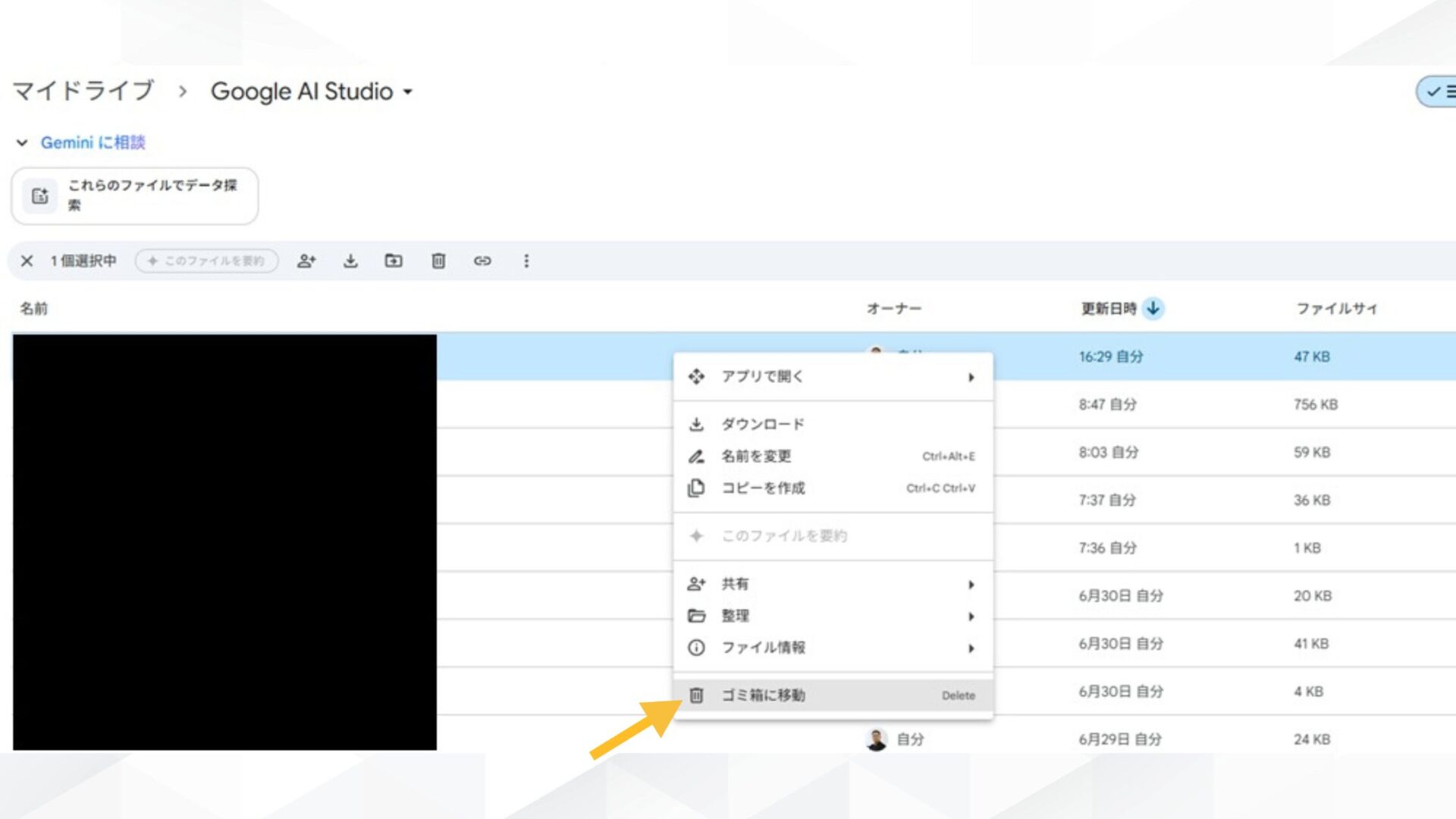1456x819 pixels.
Task: Click the trash icon in the selection toolbar
Action: click(x=438, y=261)
